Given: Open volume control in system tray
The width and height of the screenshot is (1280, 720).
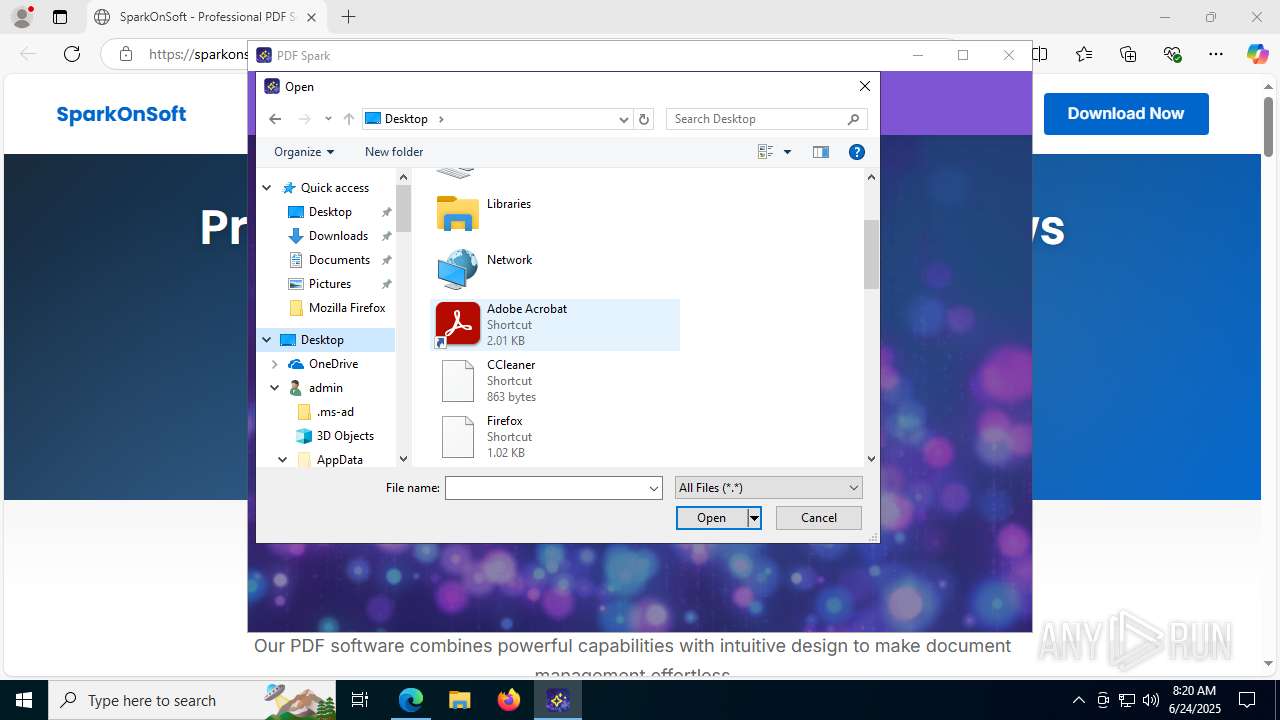Looking at the screenshot, I should (x=1151, y=700).
